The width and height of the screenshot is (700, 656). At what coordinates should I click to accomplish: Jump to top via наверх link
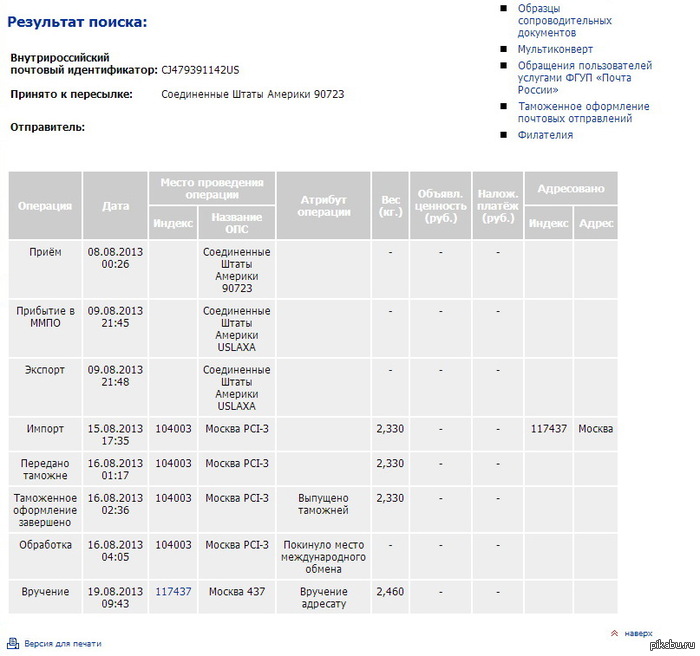pyautogui.click(x=638, y=633)
